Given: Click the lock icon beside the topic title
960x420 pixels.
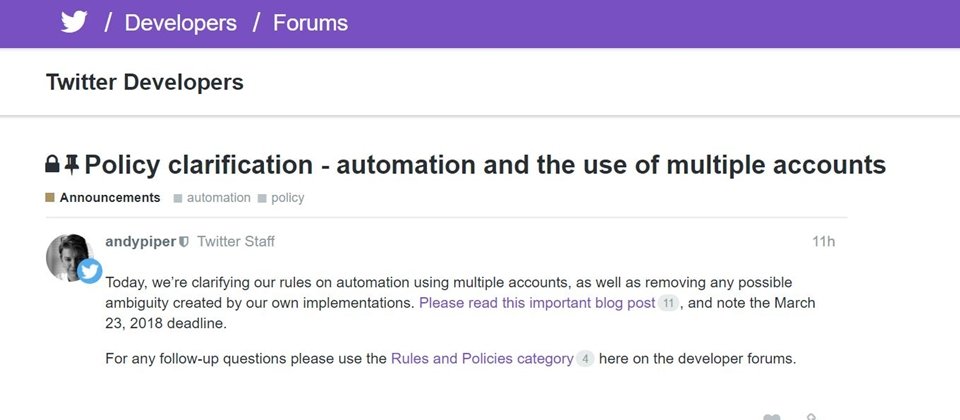Looking at the screenshot, I should [53, 163].
